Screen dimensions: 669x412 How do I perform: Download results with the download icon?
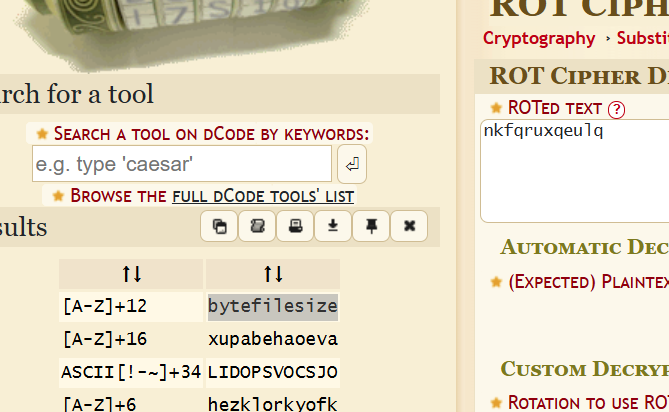pos(333,226)
